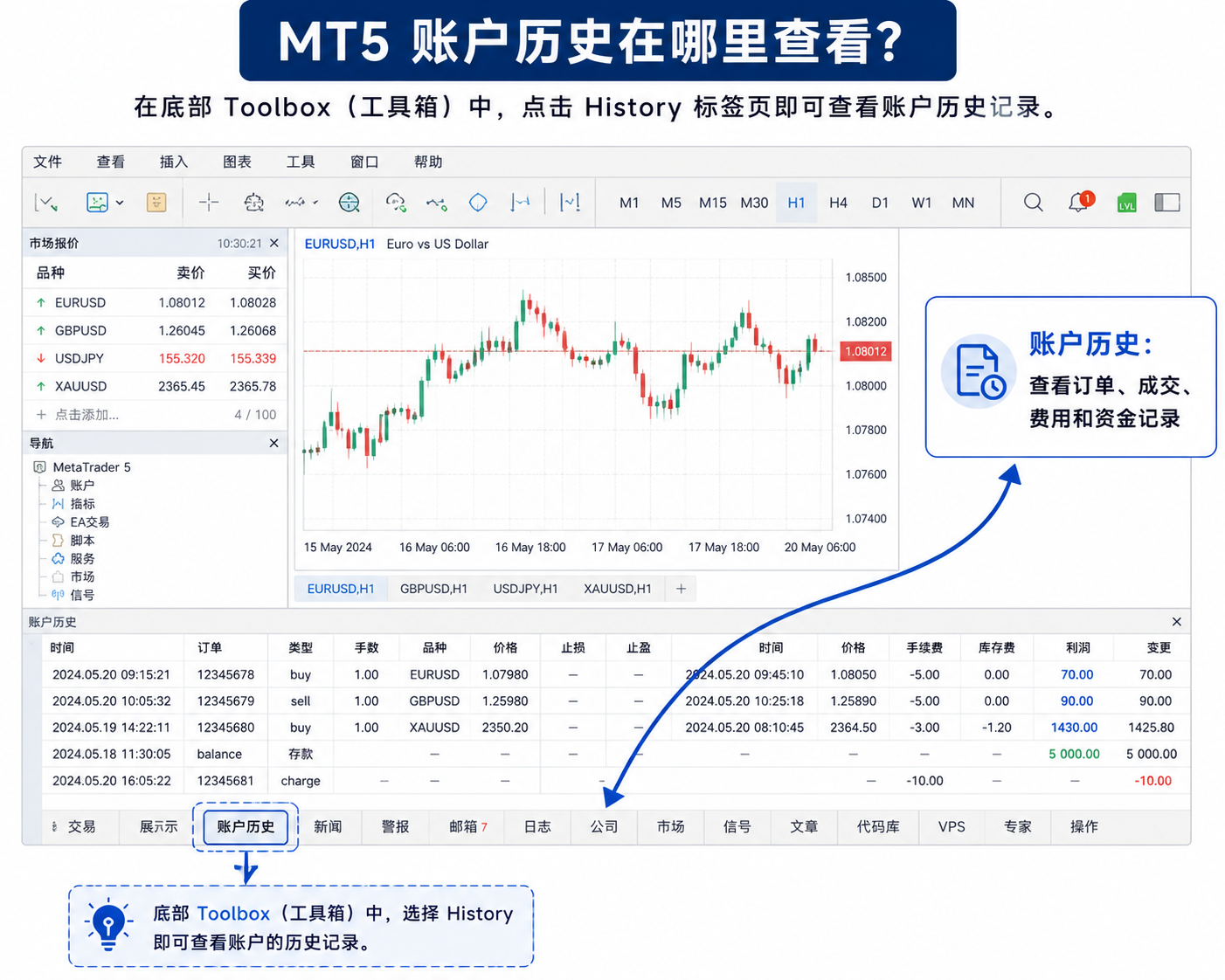Switch to USDJPY,H1 chart tab
Image resolution: width=1225 pixels, height=980 pixels.
(525, 589)
